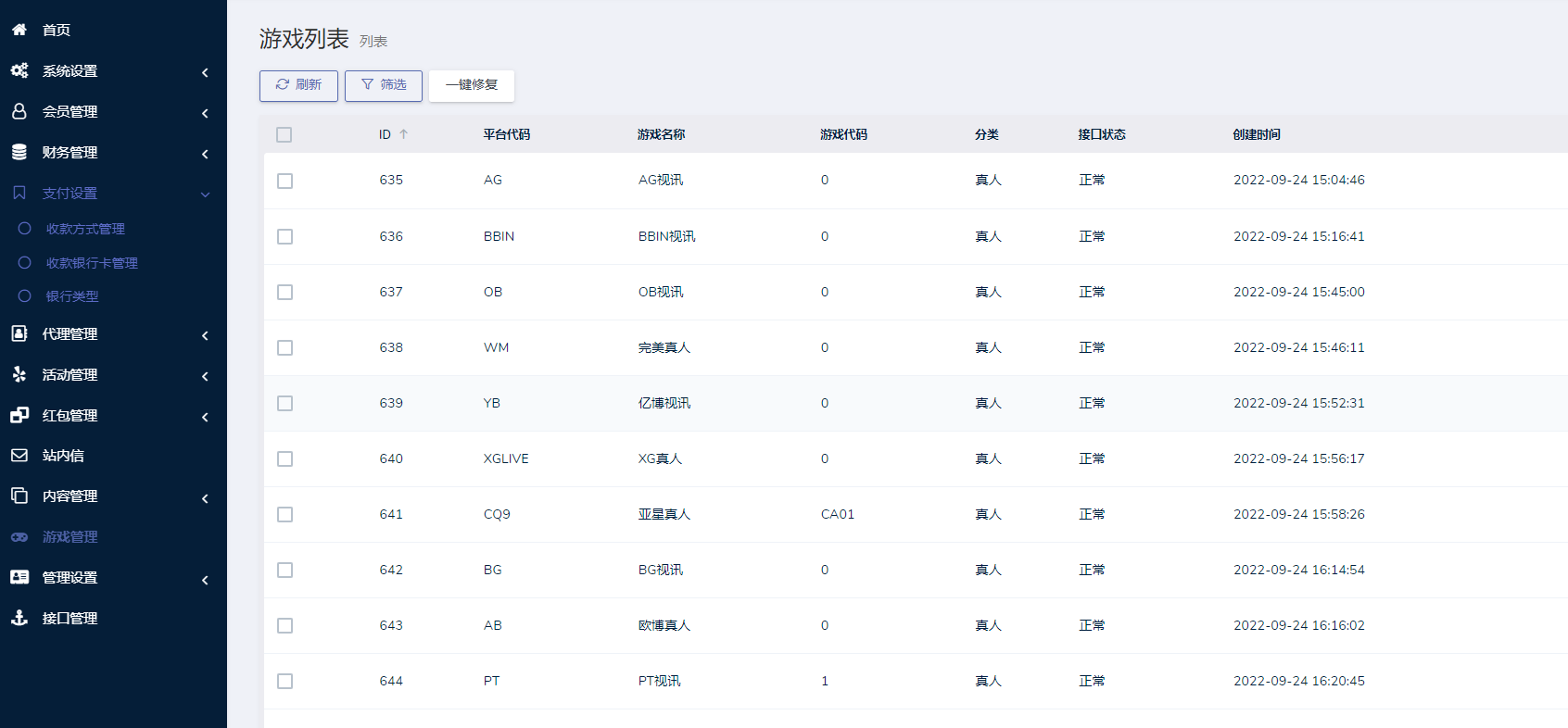The height and width of the screenshot is (728, 1568).
Task: Expand 会员管理 using its chevron
Action: pos(205,113)
